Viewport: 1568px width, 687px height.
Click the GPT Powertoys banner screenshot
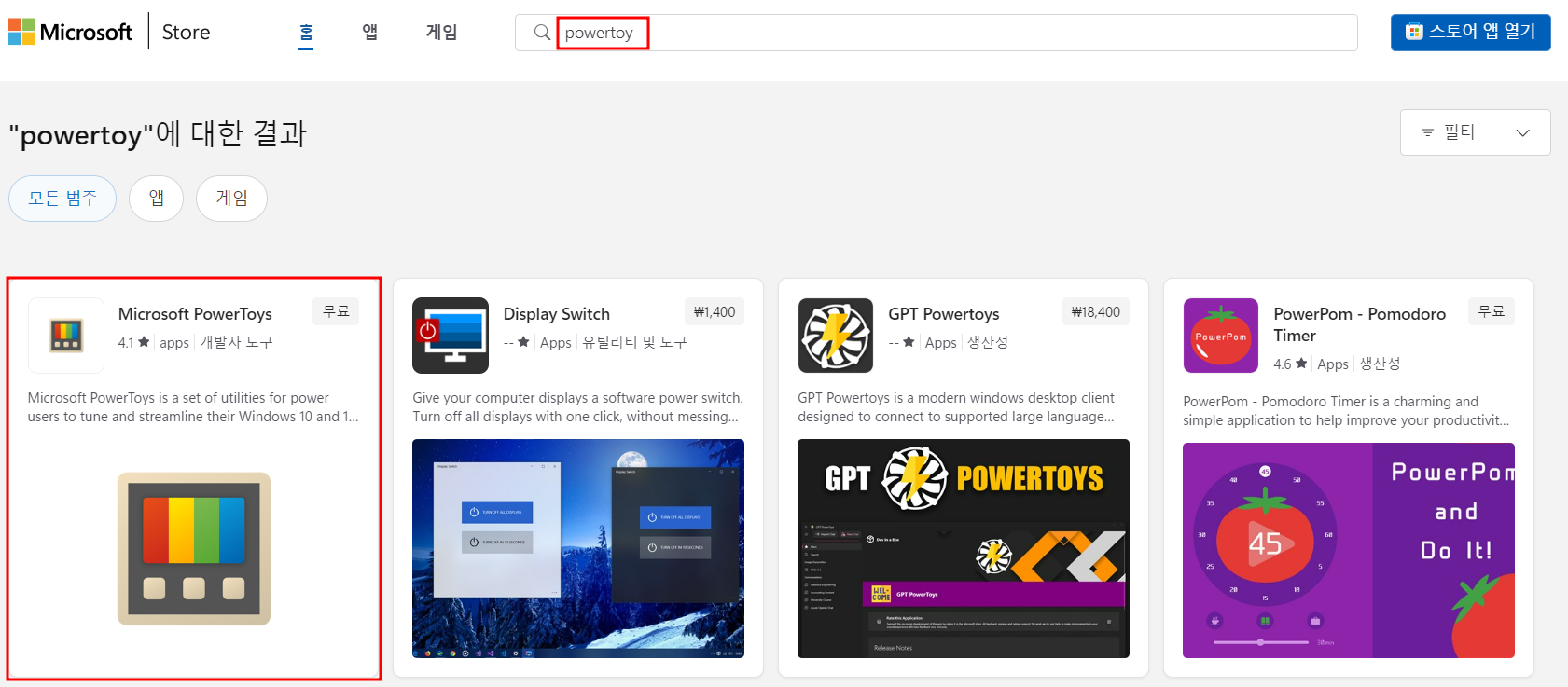tap(964, 548)
